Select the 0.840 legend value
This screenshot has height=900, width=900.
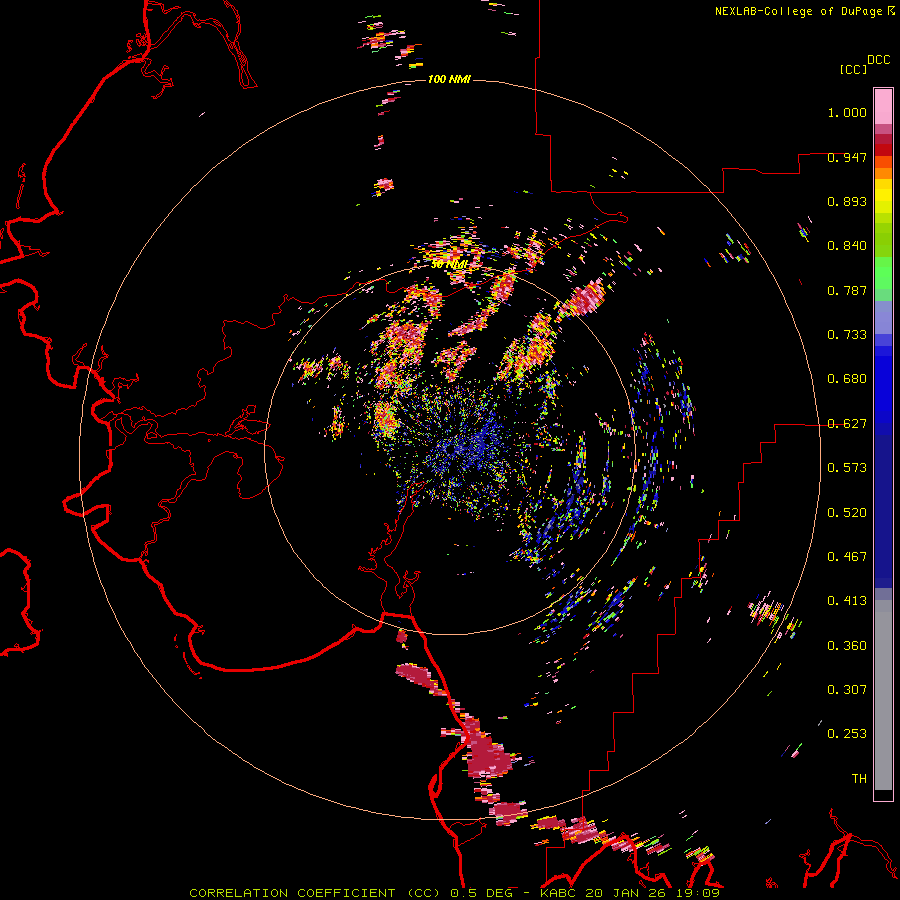847,246
